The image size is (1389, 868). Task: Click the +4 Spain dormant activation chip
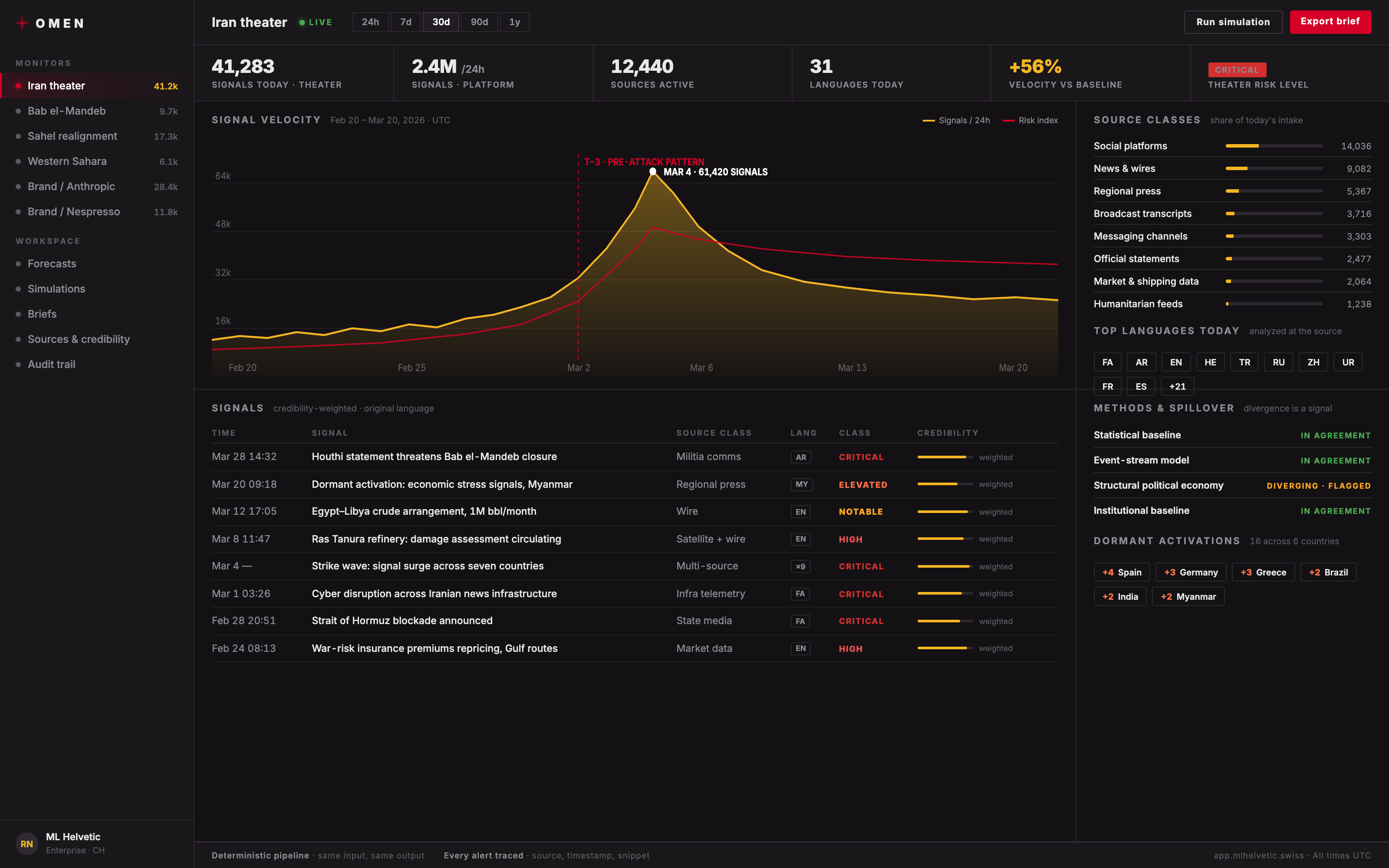pyautogui.click(x=1122, y=572)
